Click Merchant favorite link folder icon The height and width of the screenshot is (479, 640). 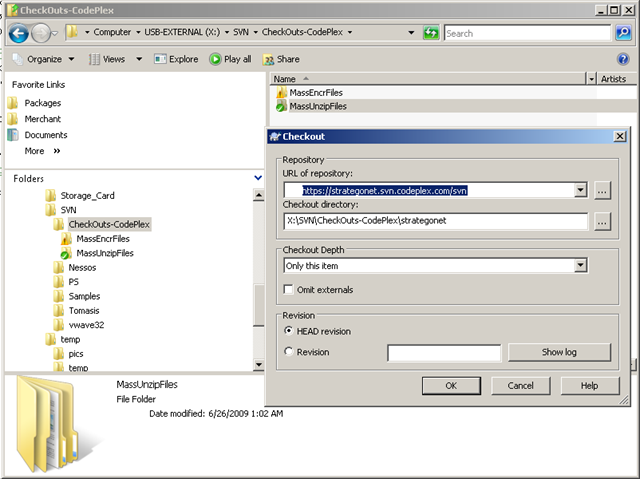pos(13,119)
